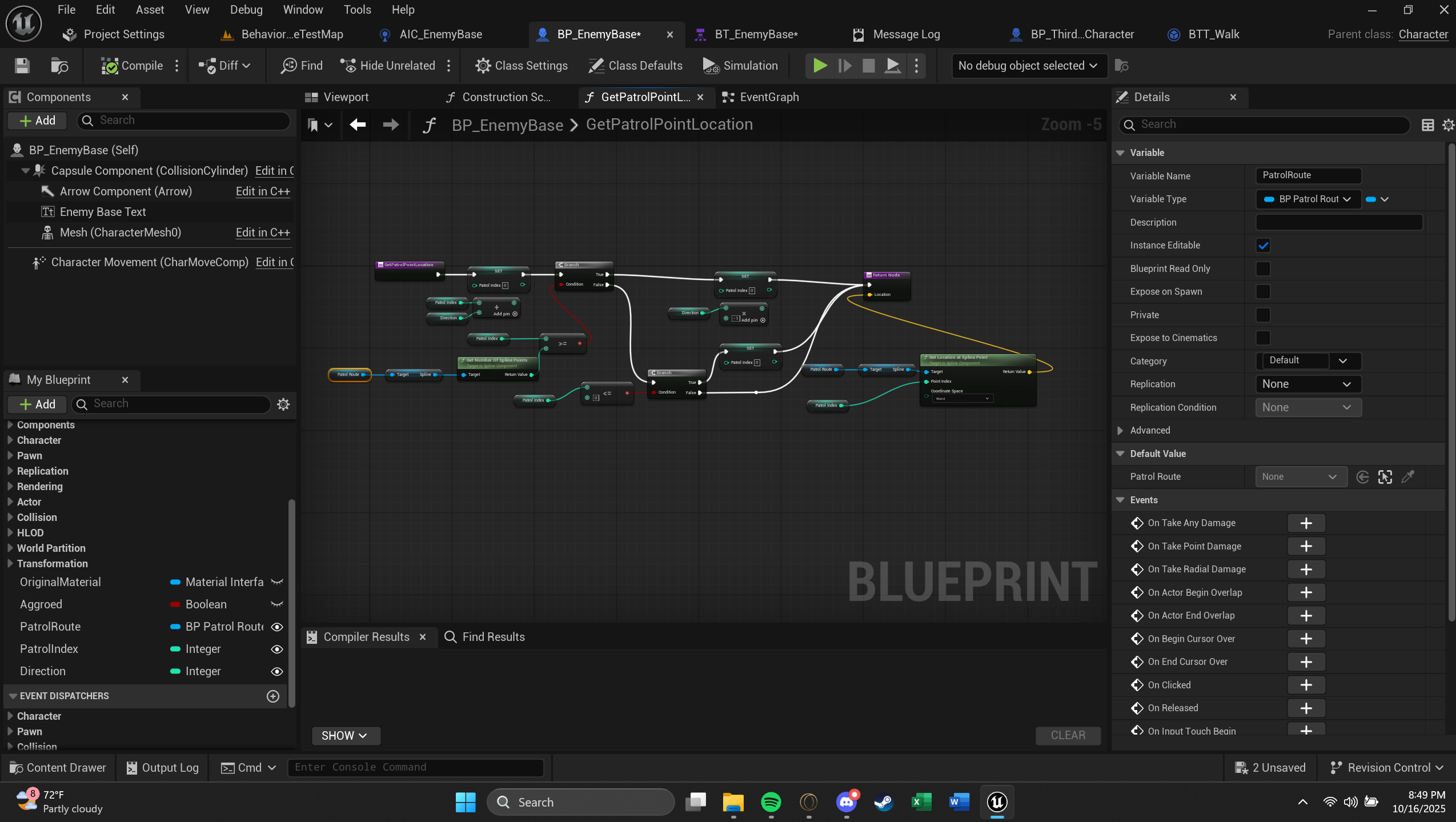Open the Replication dropdown
The image size is (1456, 822).
1307,384
